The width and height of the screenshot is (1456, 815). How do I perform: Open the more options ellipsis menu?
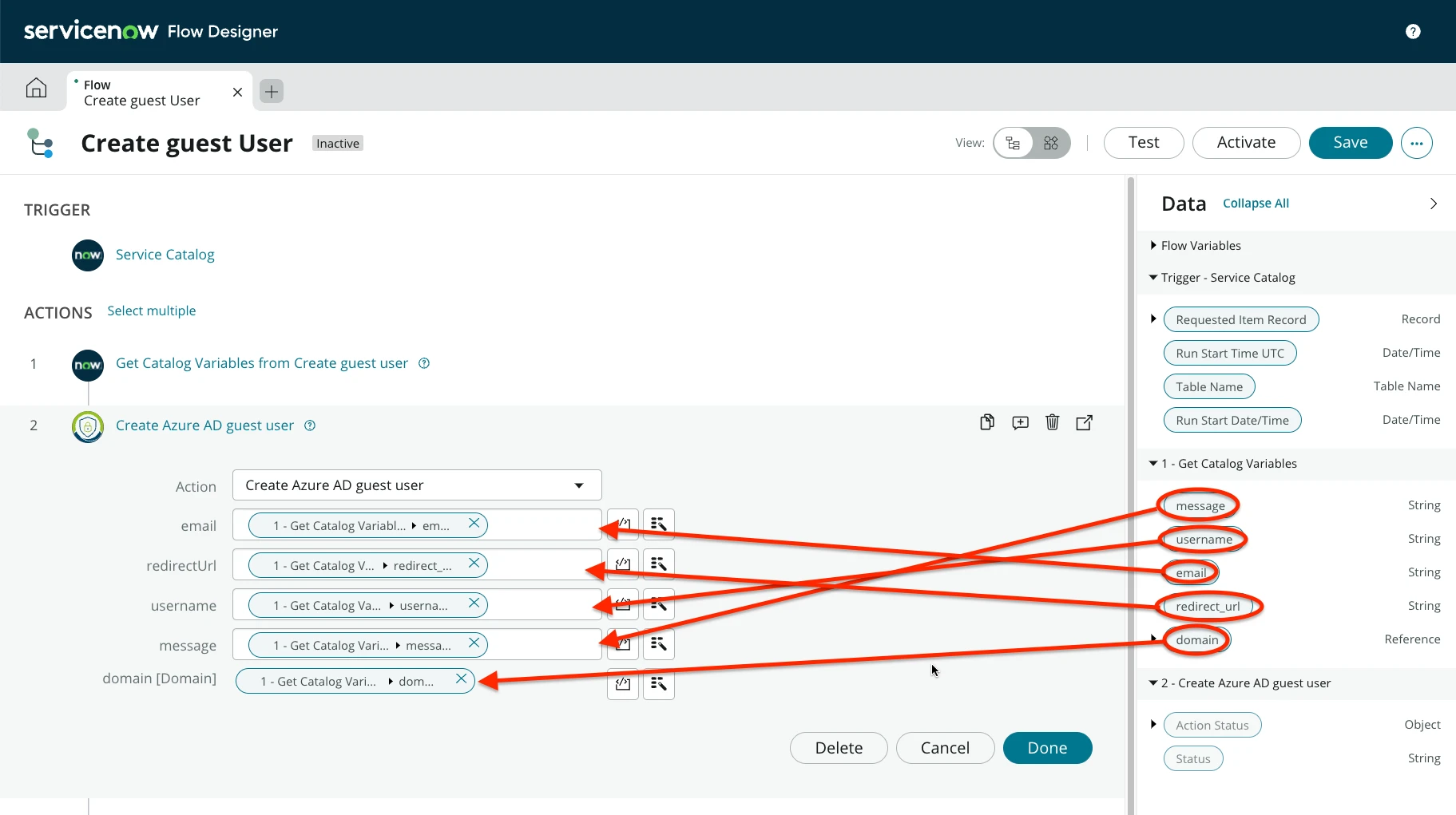coord(1417,142)
